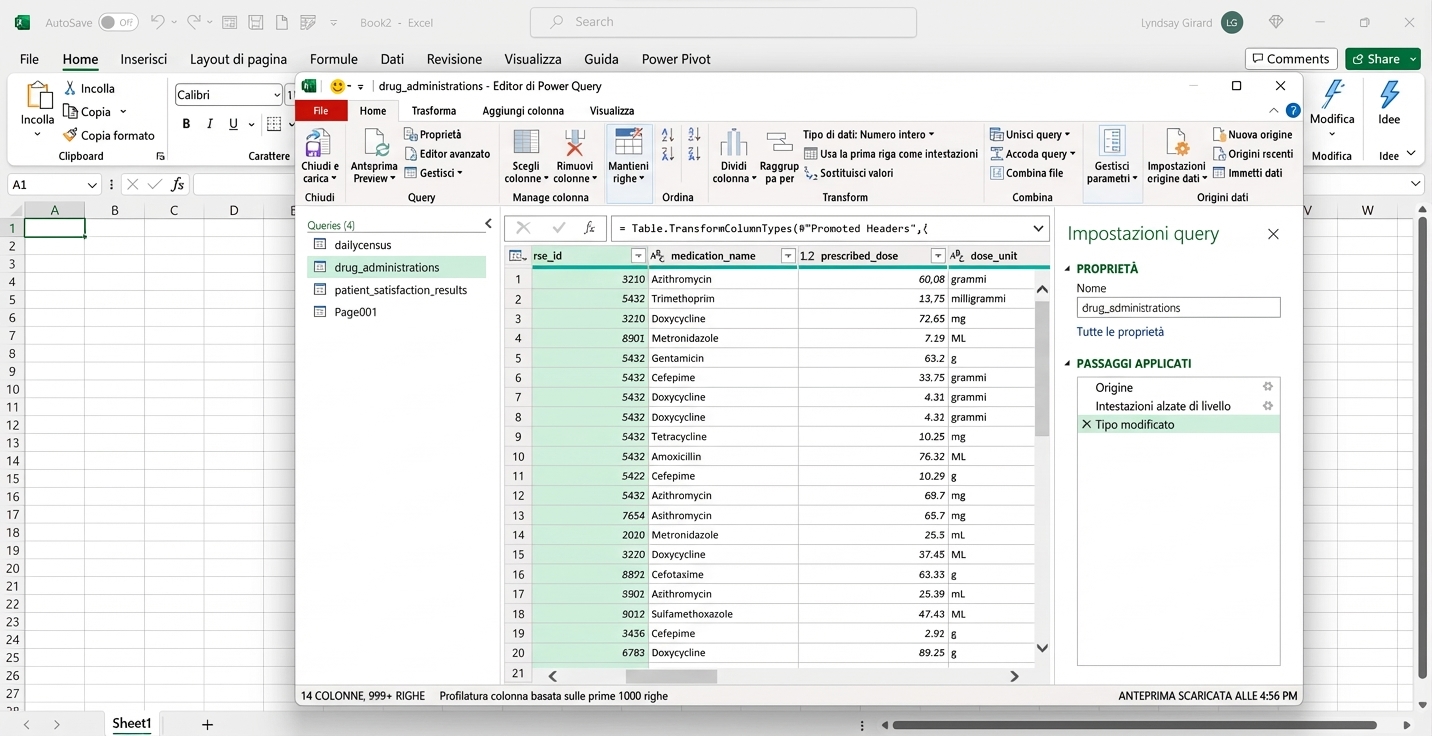
Task: Open the Tipo di dati dropdown
Action: click(932, 134)
